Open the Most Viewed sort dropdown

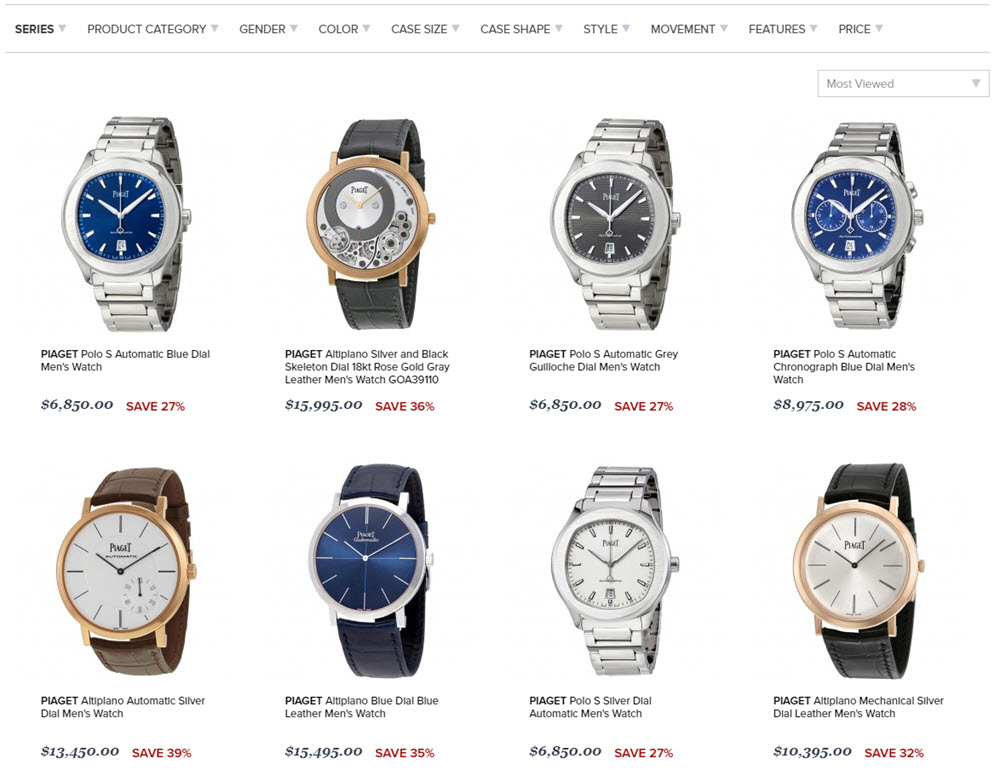click(903, 84)
